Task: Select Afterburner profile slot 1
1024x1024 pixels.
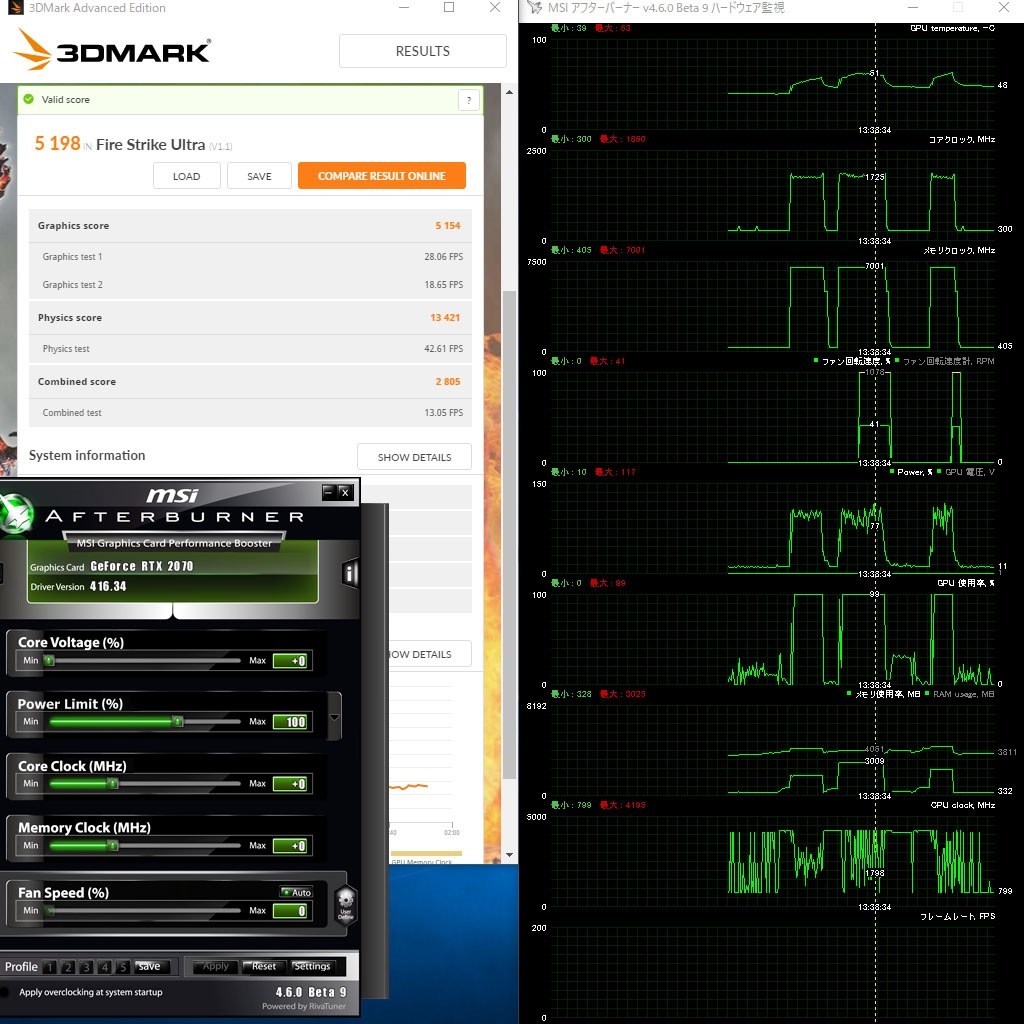Action: point(50,967)
